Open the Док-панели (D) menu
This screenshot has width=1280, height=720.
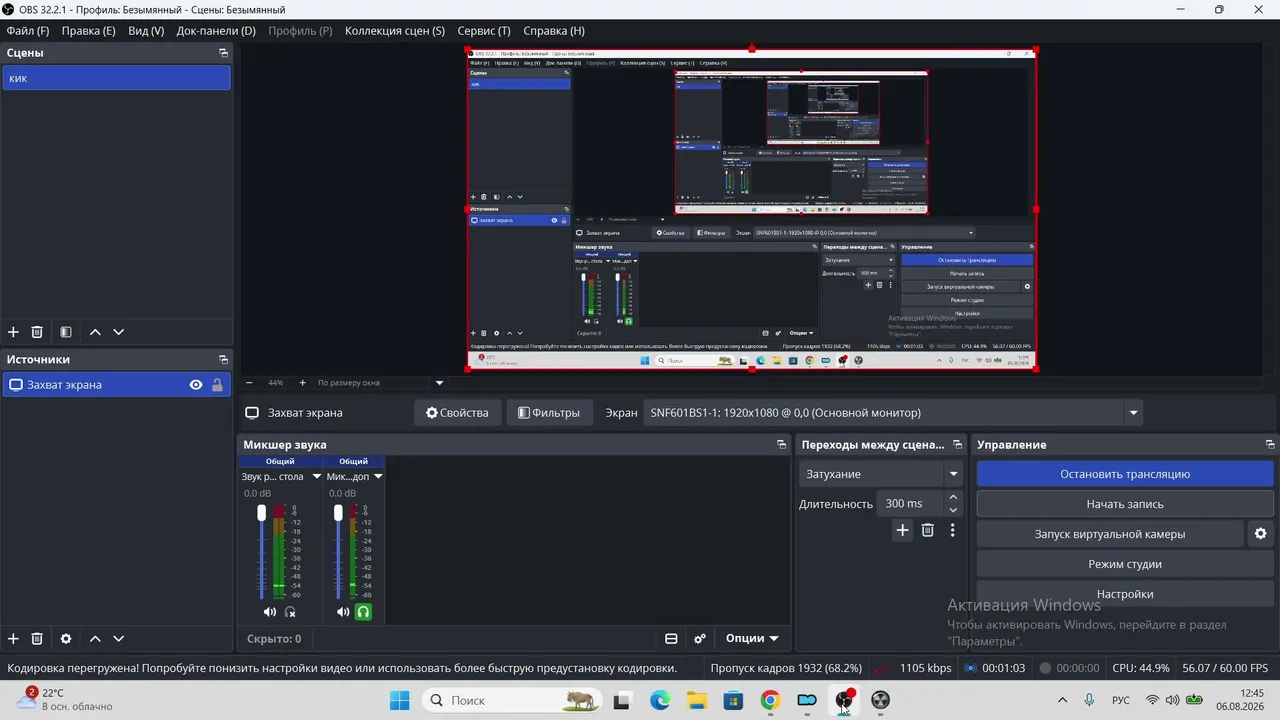point(216,31)
